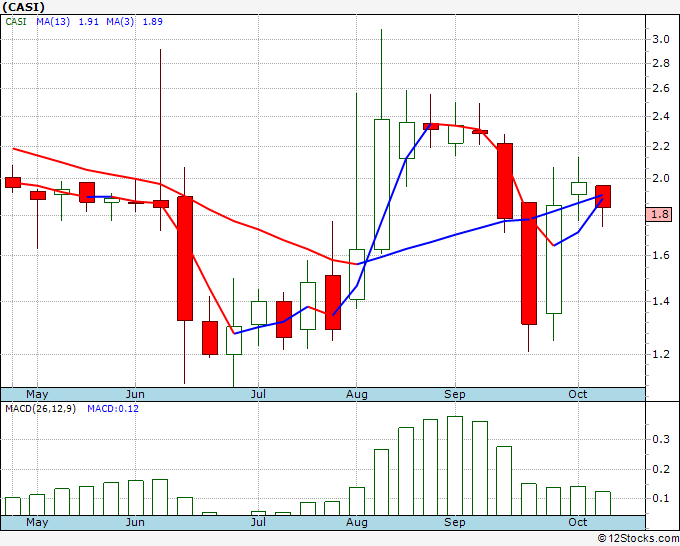Click the highlighted 1.8 current price label
The height and width of the screenshot is (546, 680).
click(659, 214)
